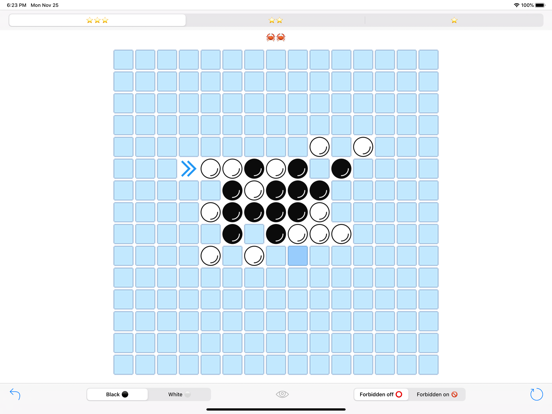Click the "6:23 PM" time in the status bar
Screen dimensions: 552x414
(x=17, y=5)
